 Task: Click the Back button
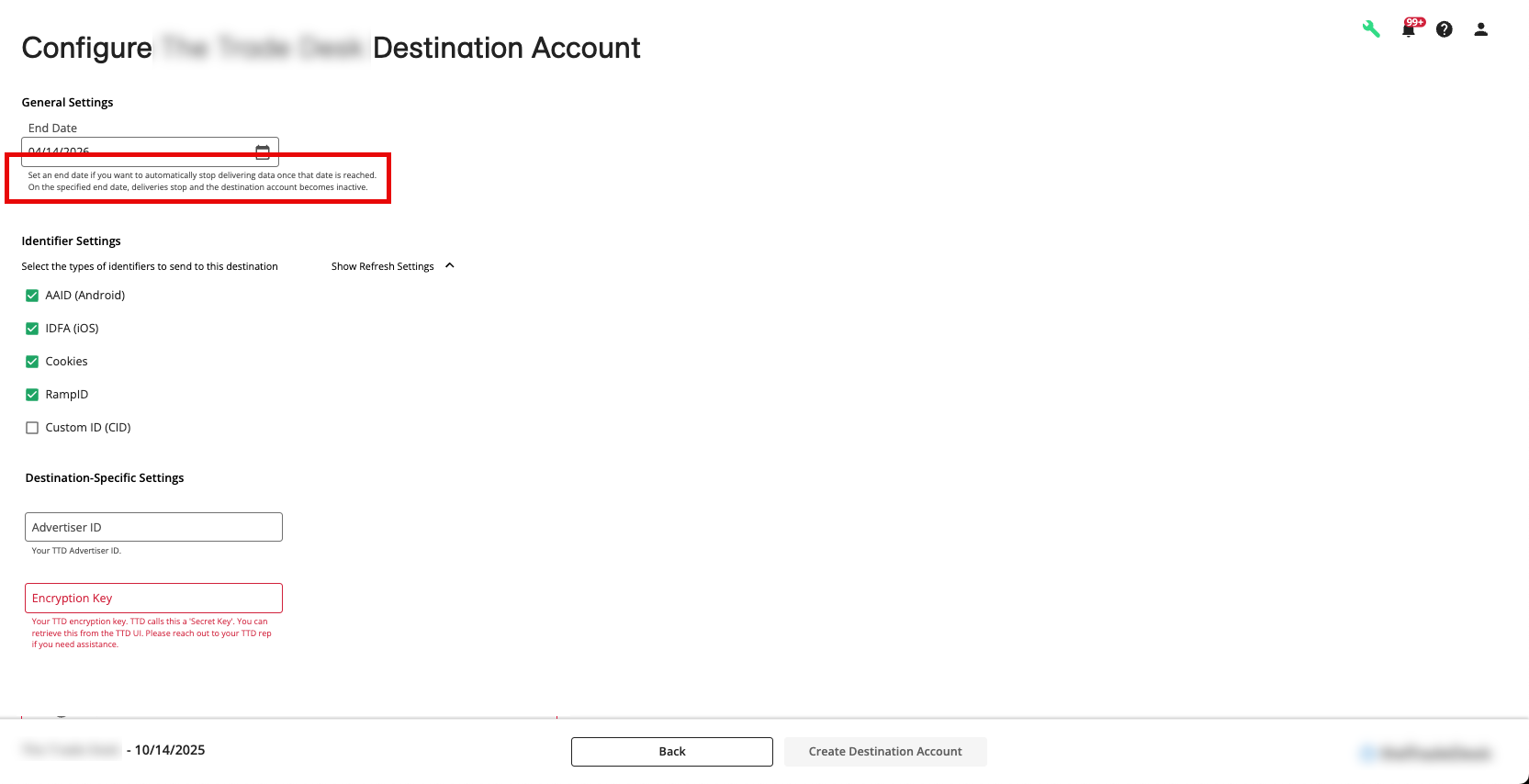(671, 751)
